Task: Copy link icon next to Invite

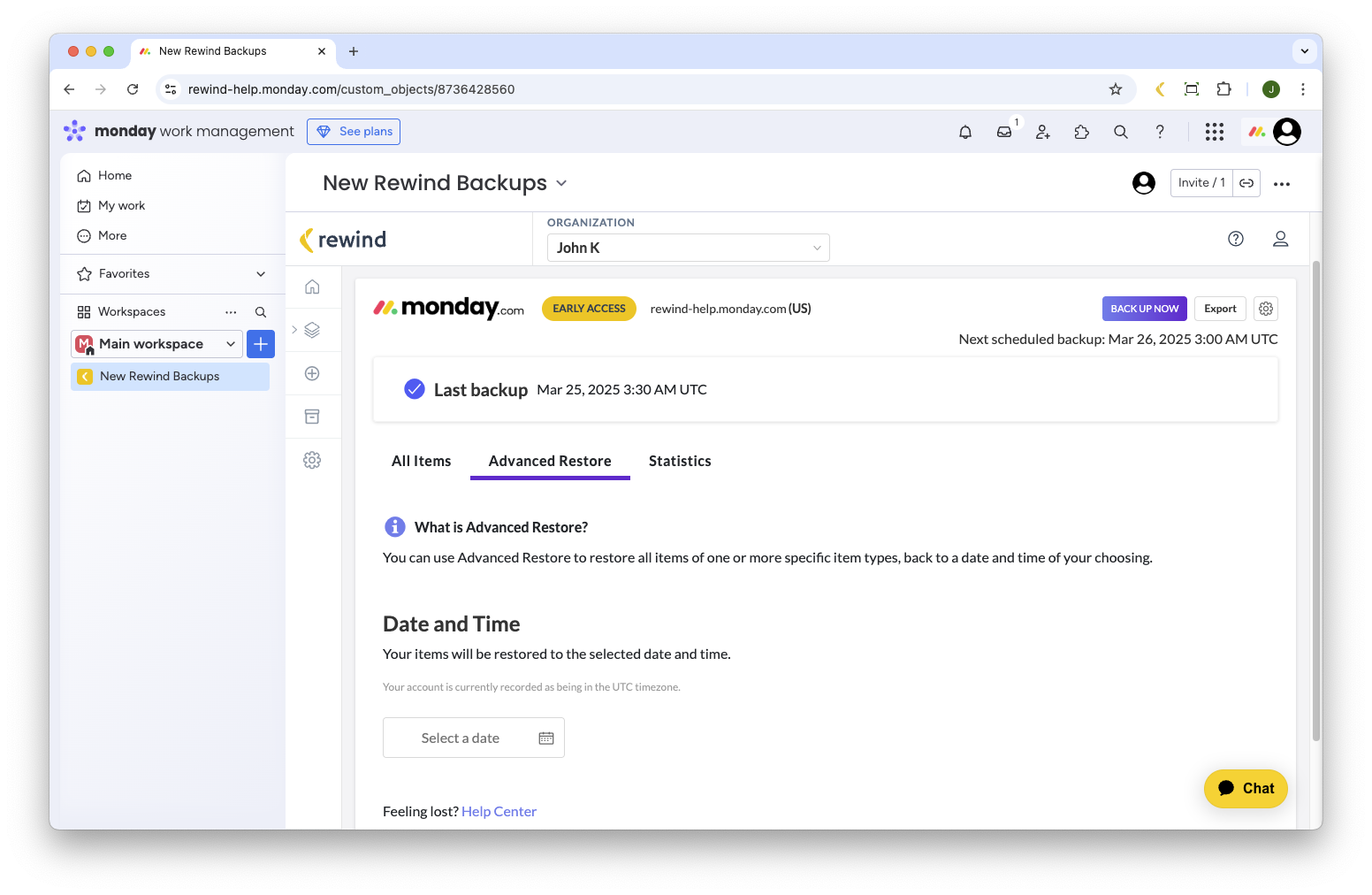Action: [x=1246, y=183]
